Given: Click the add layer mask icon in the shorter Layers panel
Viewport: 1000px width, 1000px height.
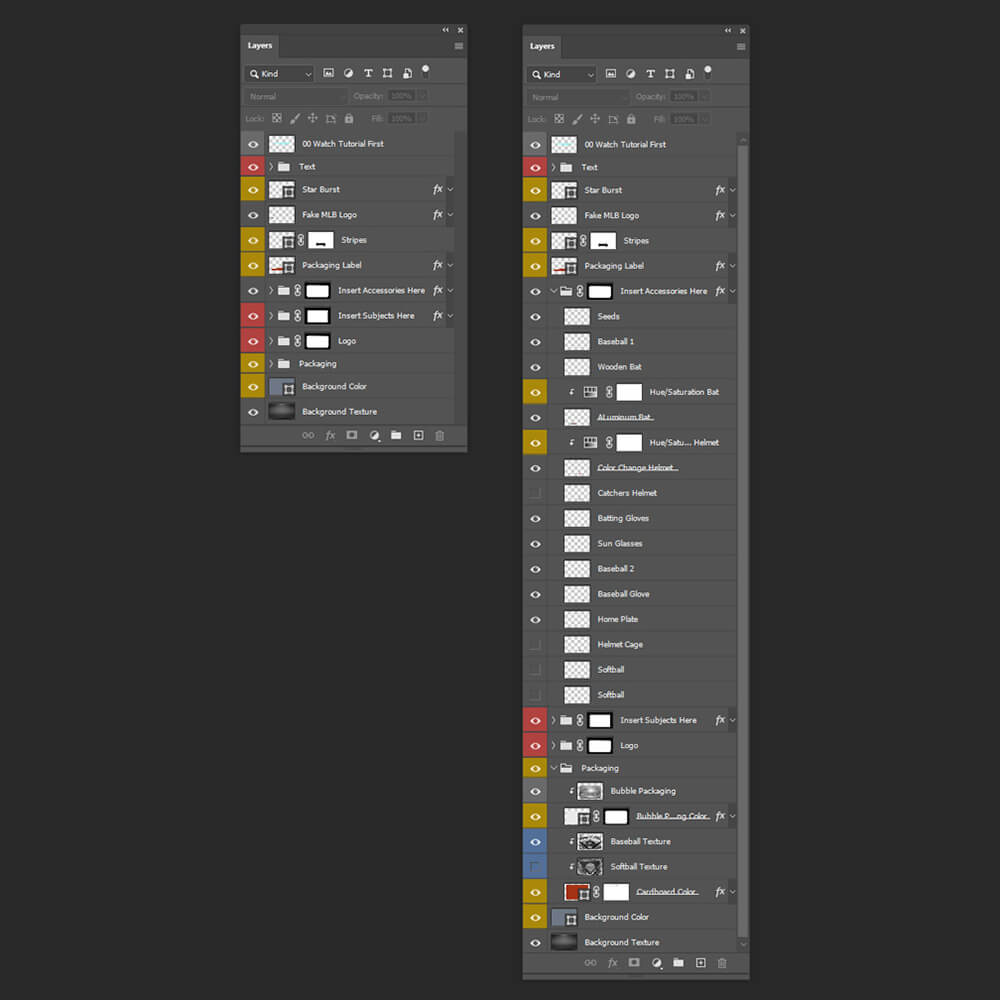Looking at the screenshot, I should pos(352,435).
